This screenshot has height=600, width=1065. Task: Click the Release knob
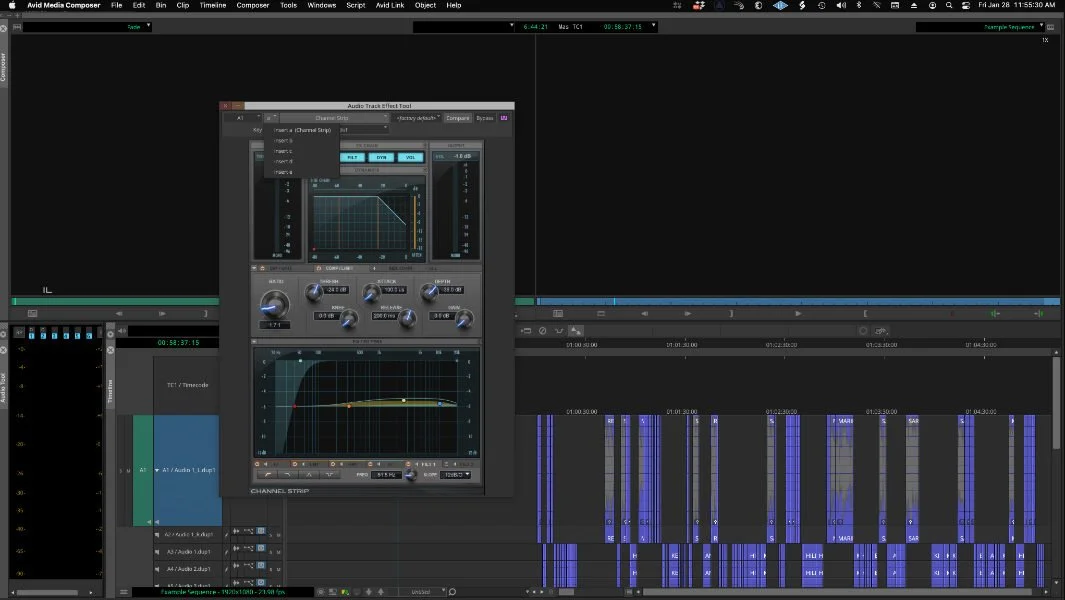pyautogui.click(x=408, y=319)
